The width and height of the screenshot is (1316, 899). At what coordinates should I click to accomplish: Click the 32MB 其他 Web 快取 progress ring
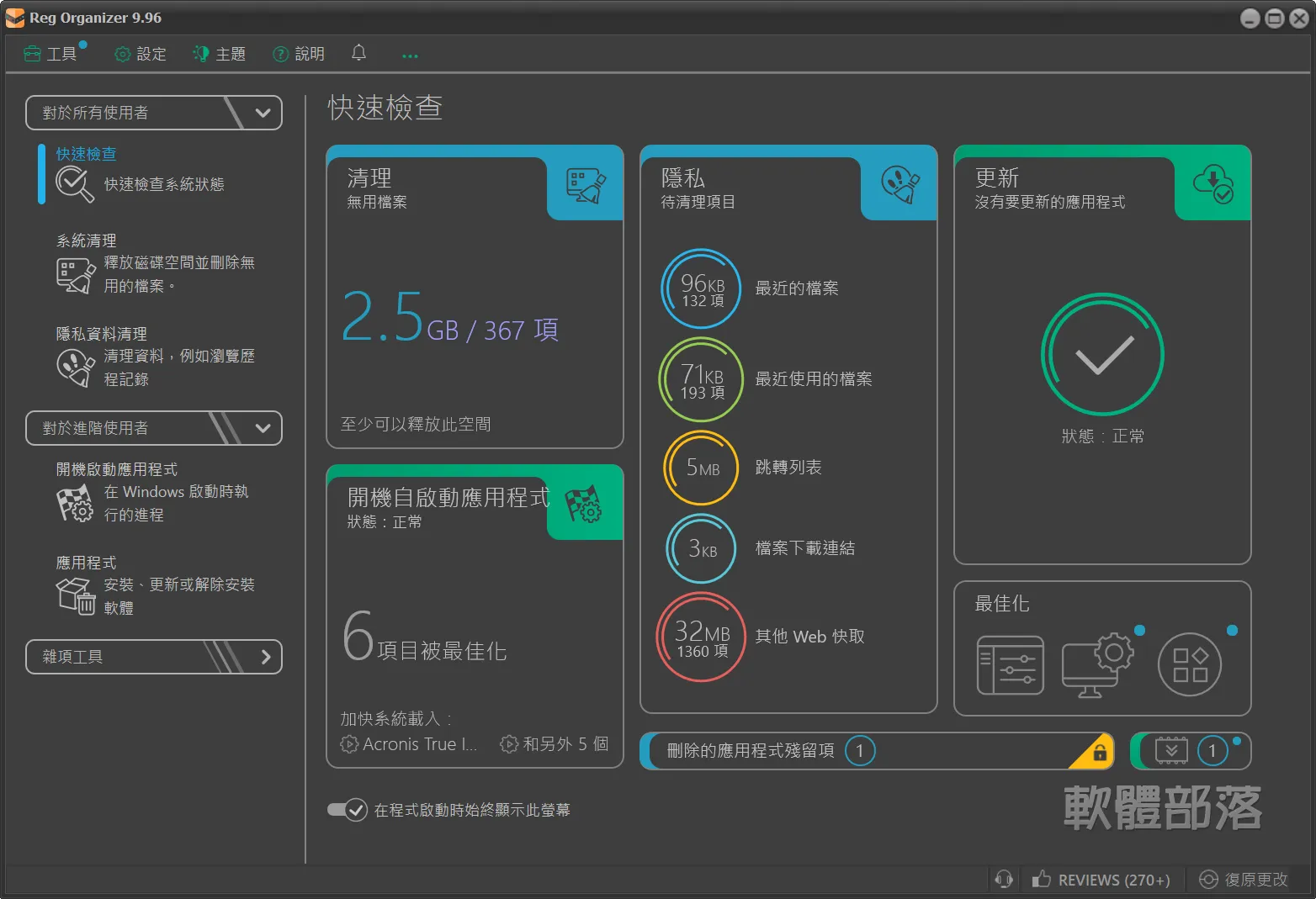(701, 637)
